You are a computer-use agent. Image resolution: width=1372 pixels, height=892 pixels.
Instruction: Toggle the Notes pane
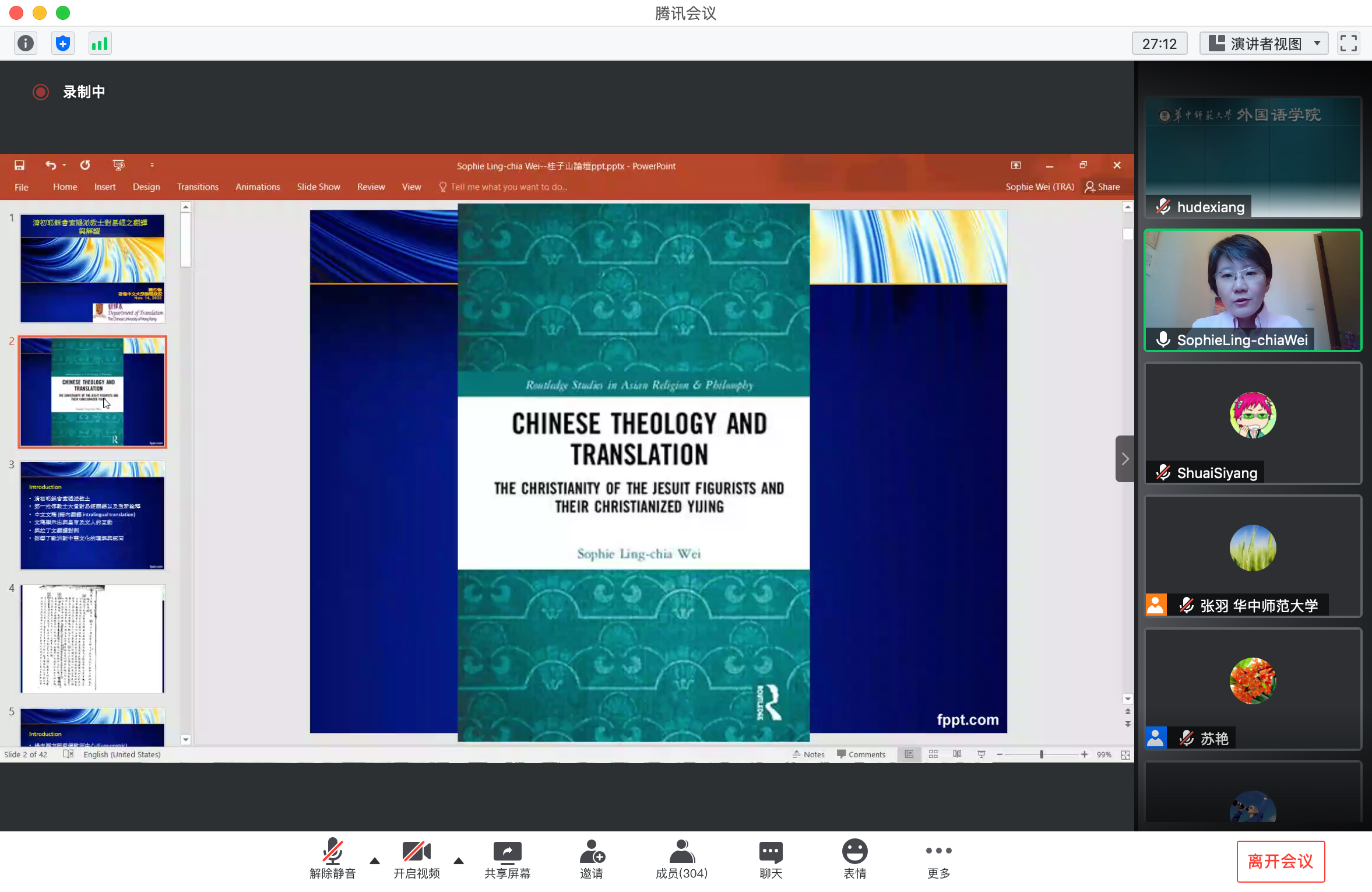[808, 754]
